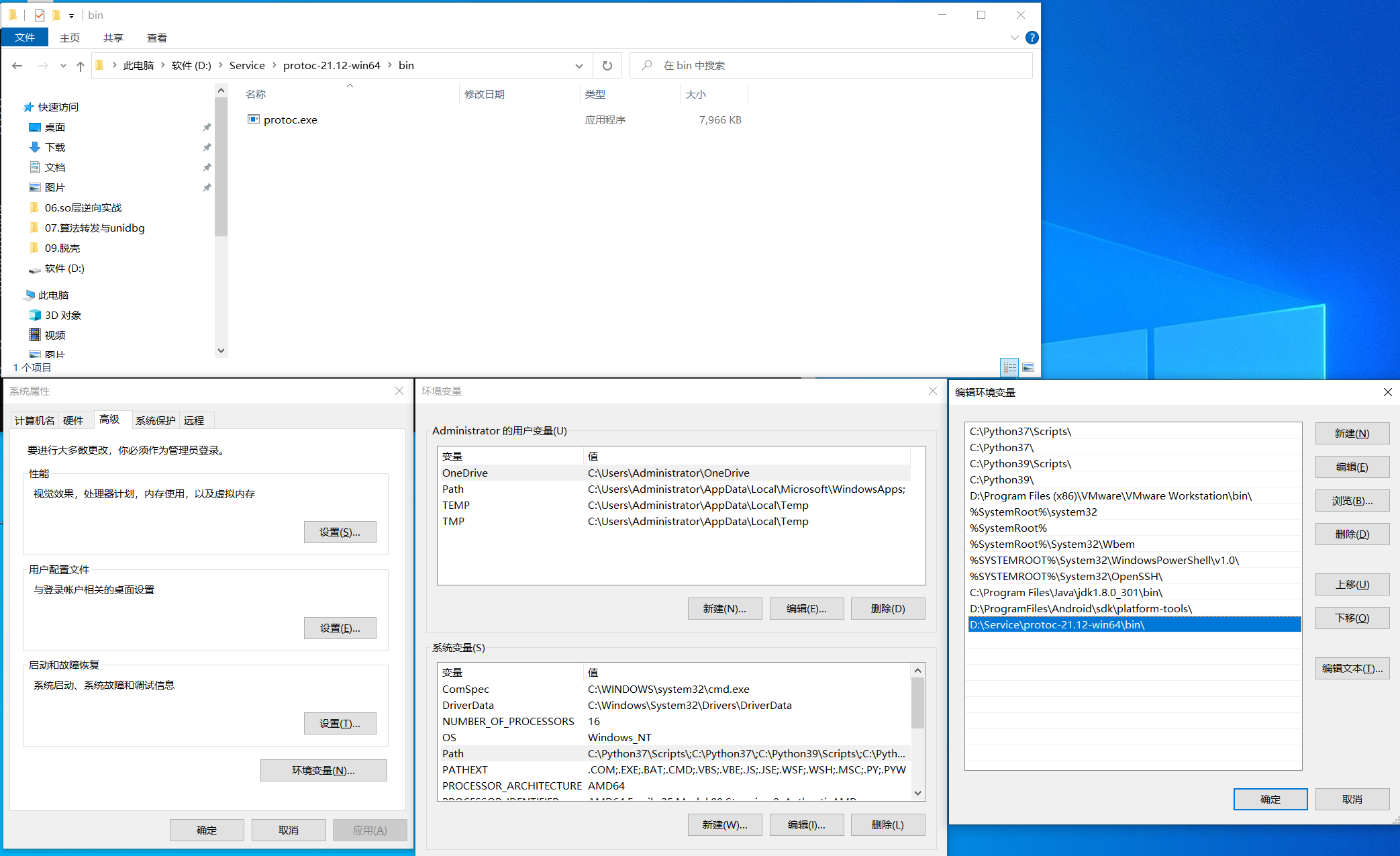Select 3D 对象 folder in sidebar
Viewport: 1400px width, 856px height.
coord(62,315)
